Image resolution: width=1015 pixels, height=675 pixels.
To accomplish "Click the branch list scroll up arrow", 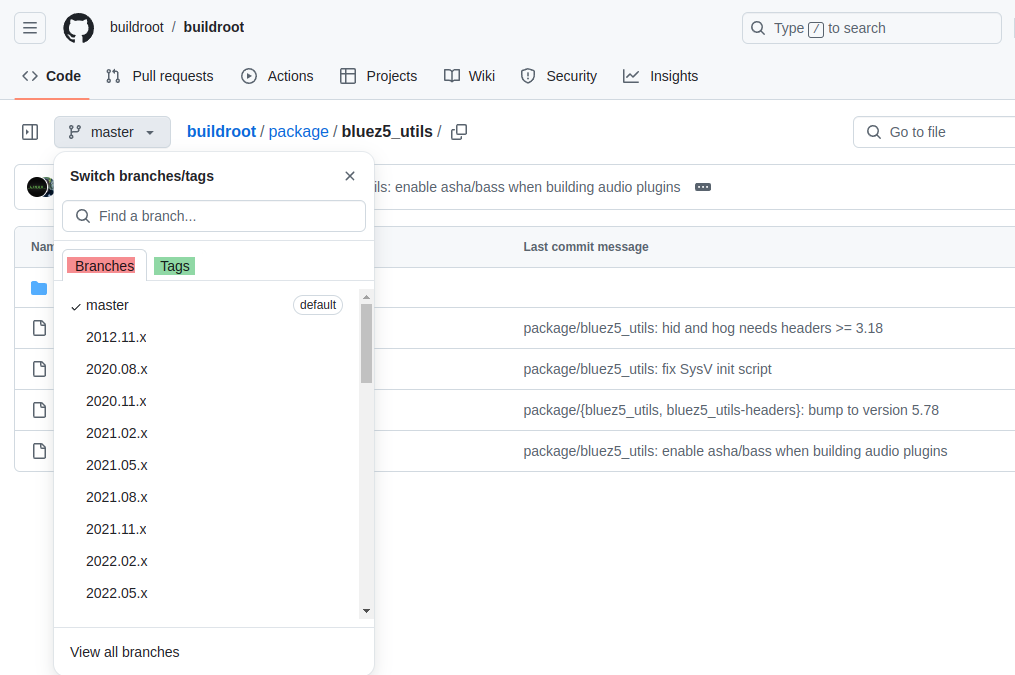I will click(366, 297).
